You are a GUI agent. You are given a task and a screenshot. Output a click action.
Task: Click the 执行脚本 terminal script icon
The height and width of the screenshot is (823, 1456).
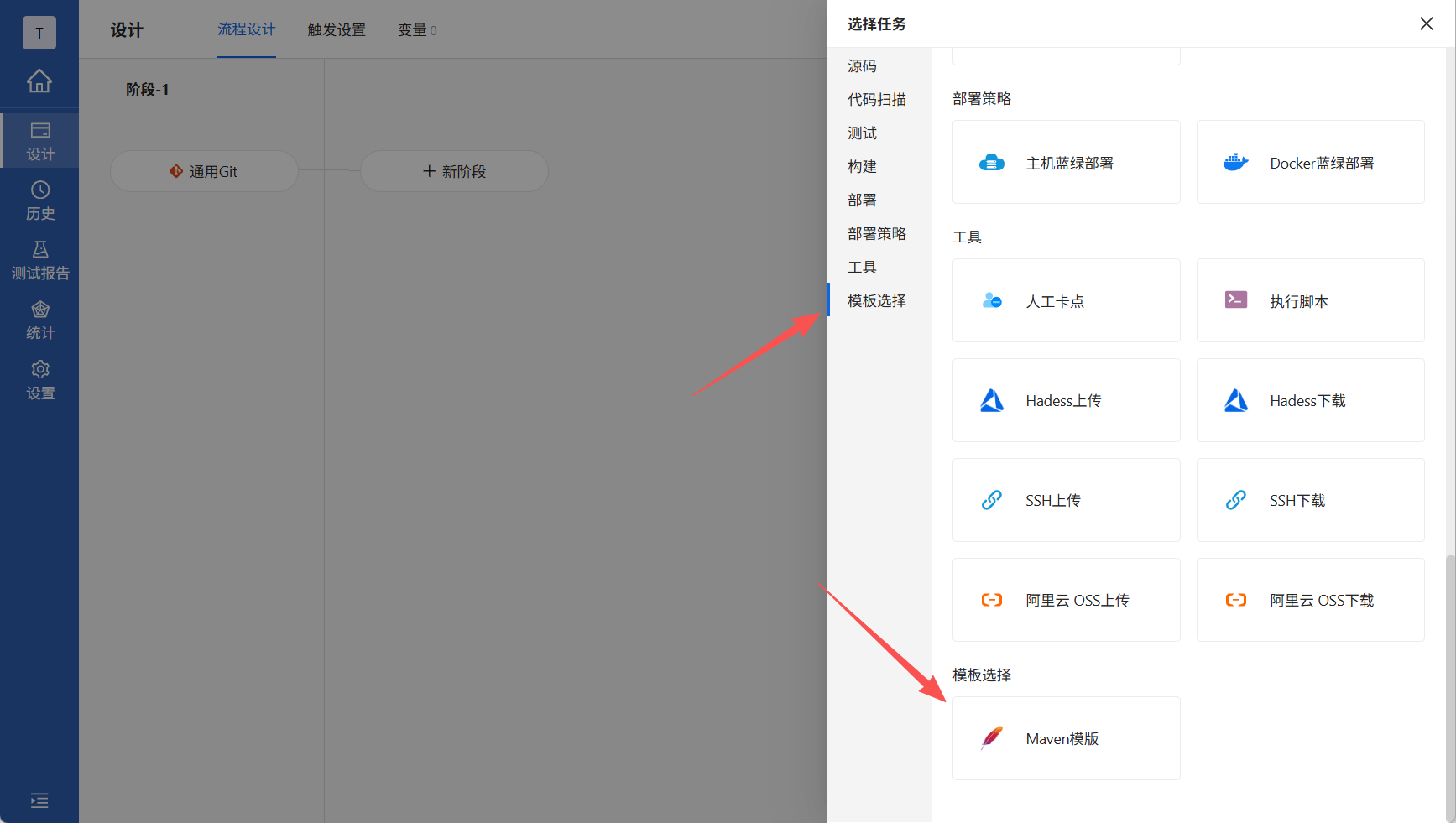1235,300
